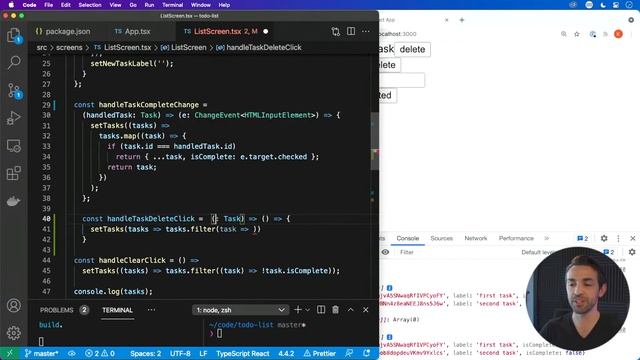640x360 pixels.
Task: Open the Explorer view in activity bar
Action: coord(14,36)
